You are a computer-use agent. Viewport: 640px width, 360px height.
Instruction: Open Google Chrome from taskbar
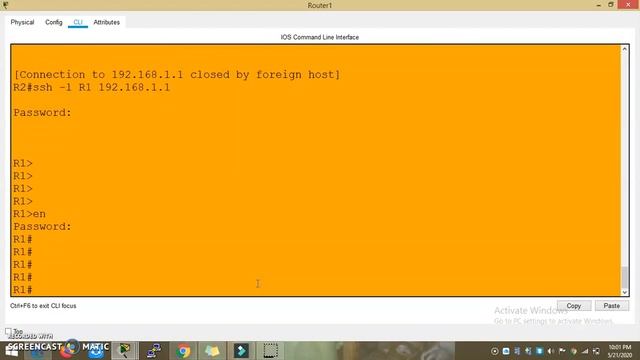[183, 351]
